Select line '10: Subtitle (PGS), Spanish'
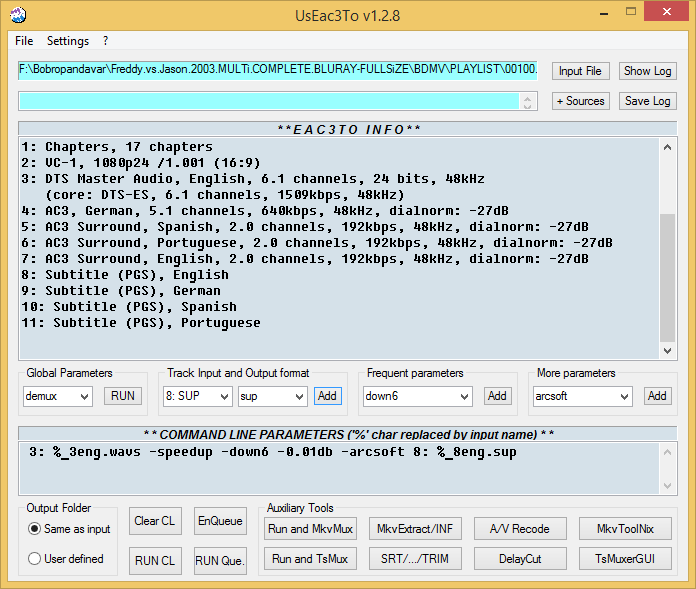This screenshot has height=589, width=696. (129, 307)
